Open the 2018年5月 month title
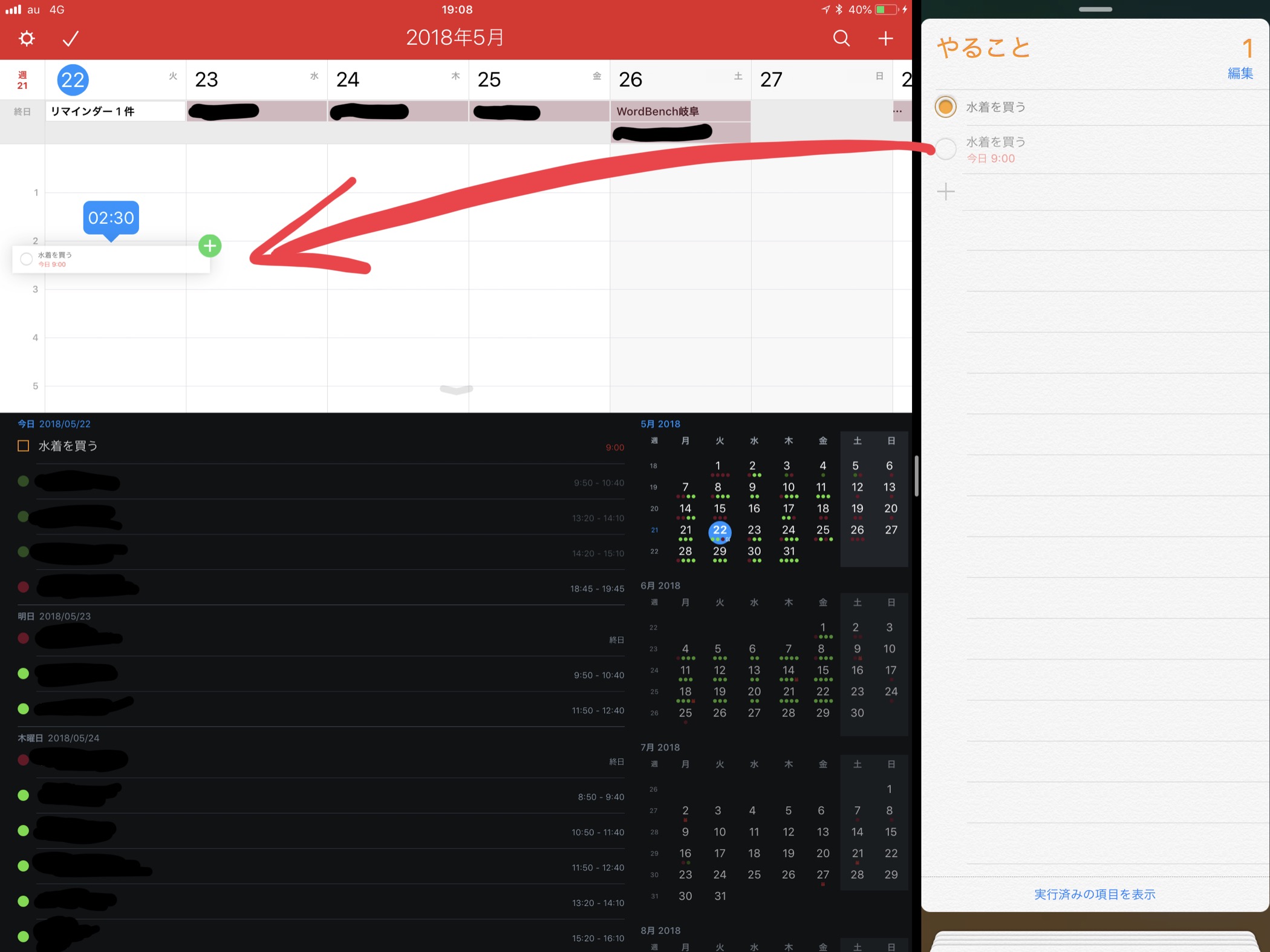The width and height of the screenshot is (1270, 952). coord(455,37)
